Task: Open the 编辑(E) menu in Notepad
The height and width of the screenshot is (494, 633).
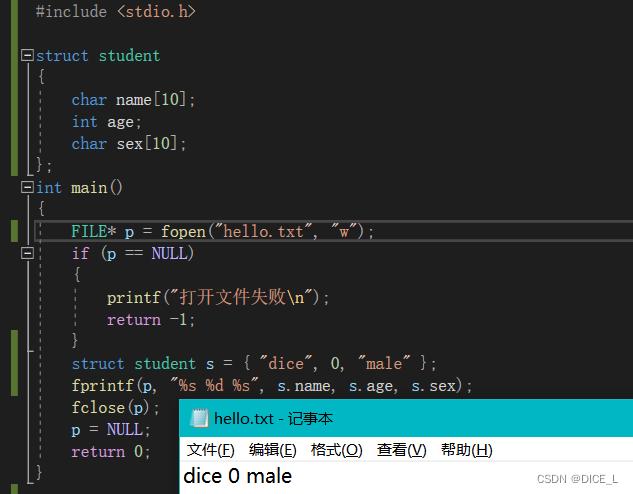Action: 272,450
